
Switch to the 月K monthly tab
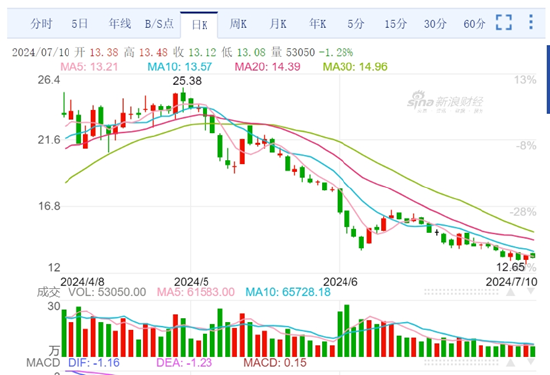(x=278, y=24)
